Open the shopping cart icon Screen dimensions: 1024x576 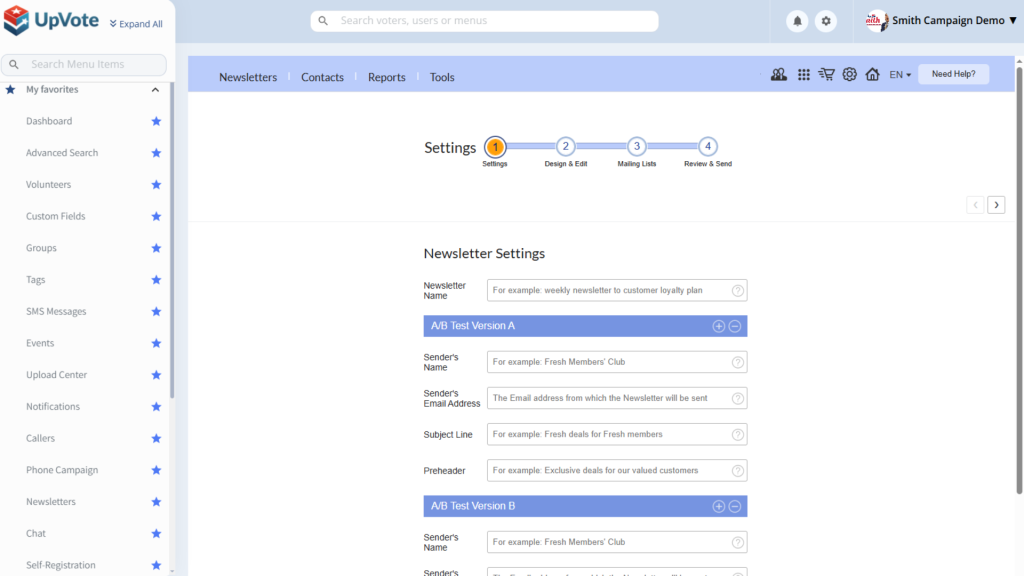pos(826,74)
